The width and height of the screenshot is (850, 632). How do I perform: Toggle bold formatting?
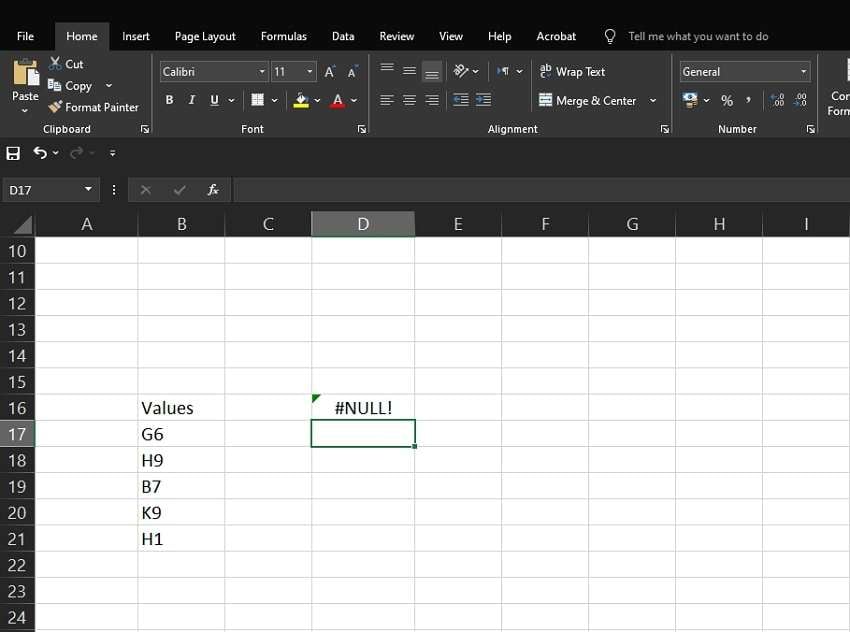coord(170,100)
